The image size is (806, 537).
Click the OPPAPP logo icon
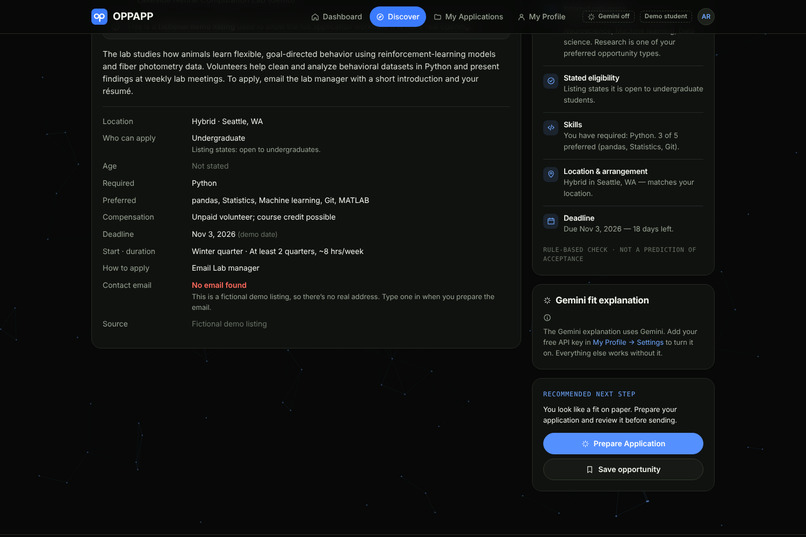click(99, 16)
